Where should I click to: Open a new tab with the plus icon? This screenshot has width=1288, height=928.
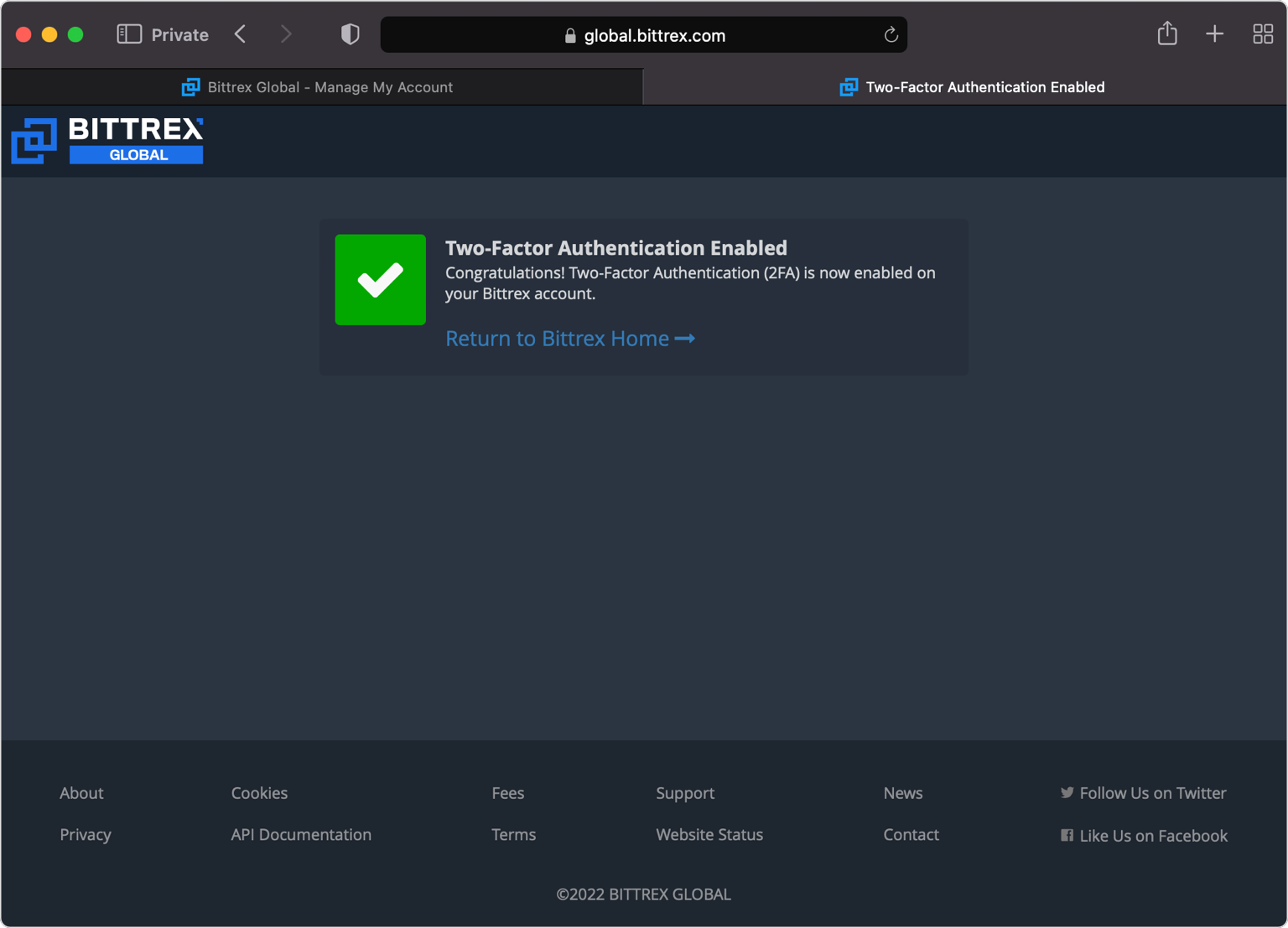click(1214, 34)
